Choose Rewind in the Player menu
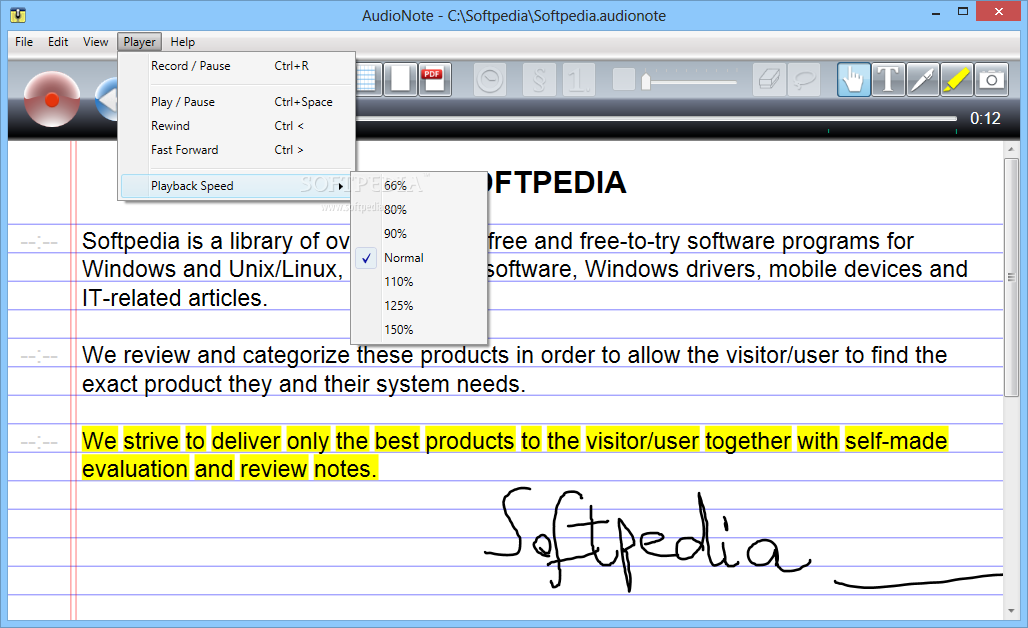Screen dimensions: 1028x628 coord(237,126)
